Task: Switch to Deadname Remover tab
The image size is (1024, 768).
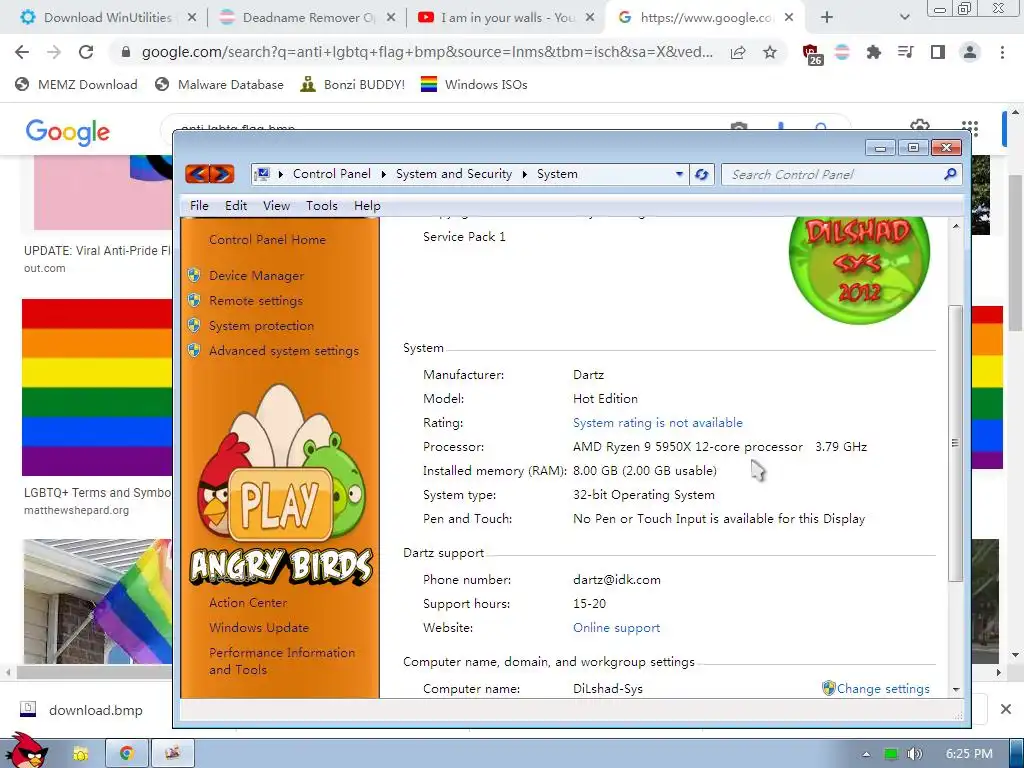Action: click(x=308, y=18)
